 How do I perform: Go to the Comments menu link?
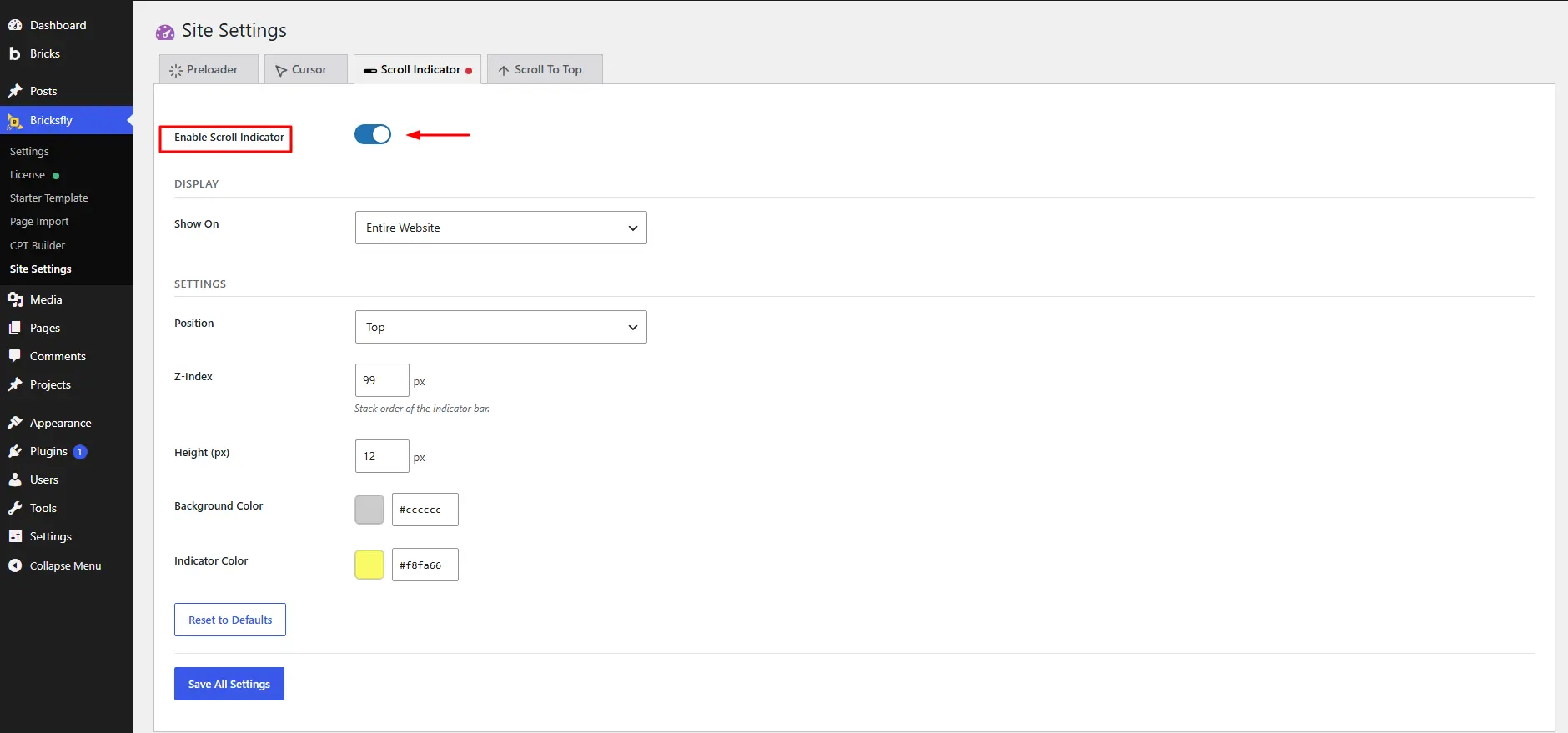point(58,356)
